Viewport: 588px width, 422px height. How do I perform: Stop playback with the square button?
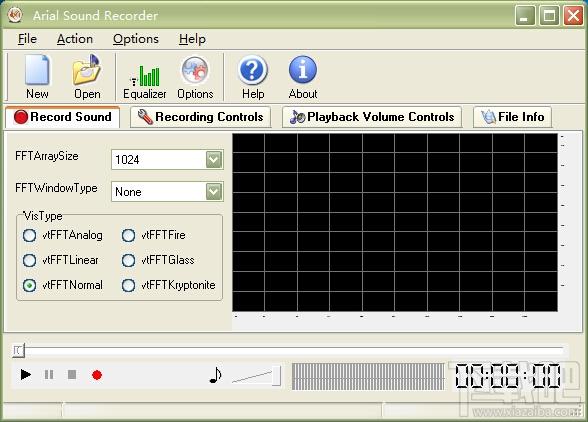click(x=72, y=374)
